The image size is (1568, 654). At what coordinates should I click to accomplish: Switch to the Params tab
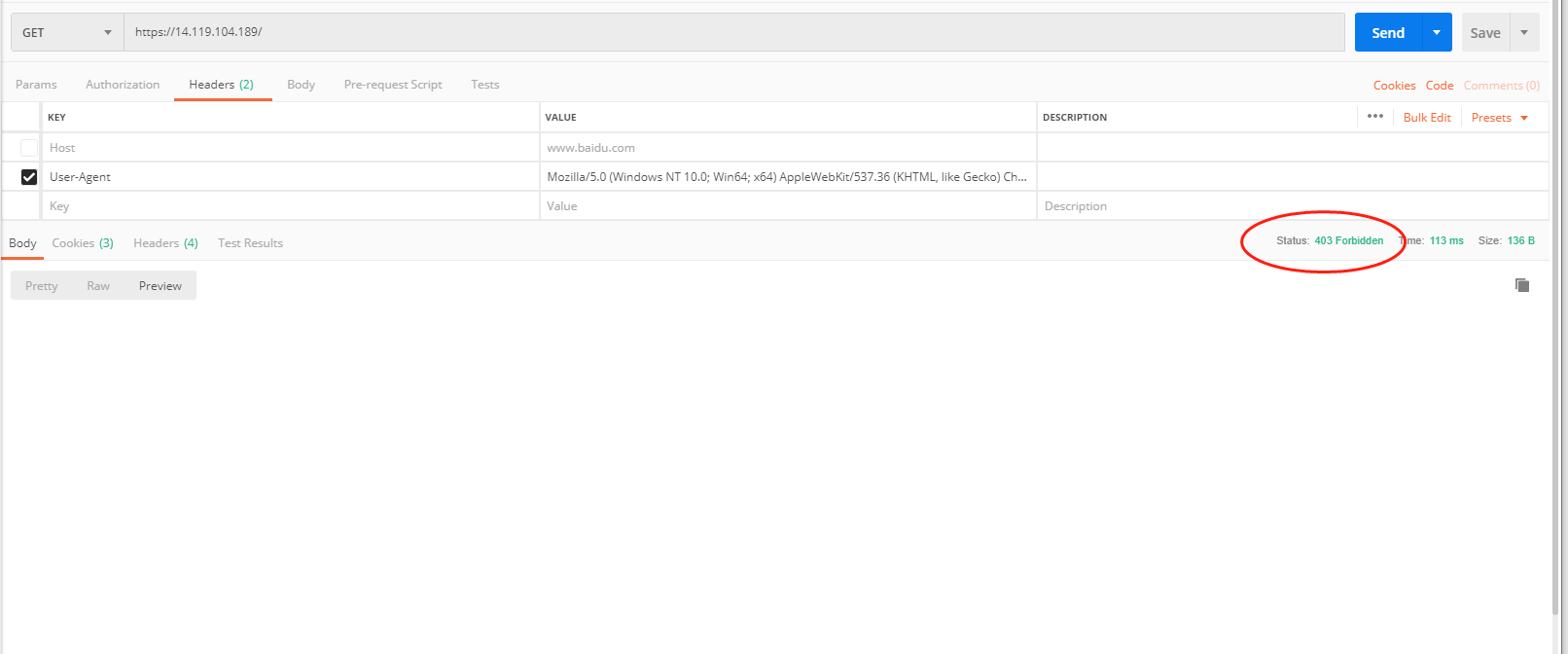point(36,85)
